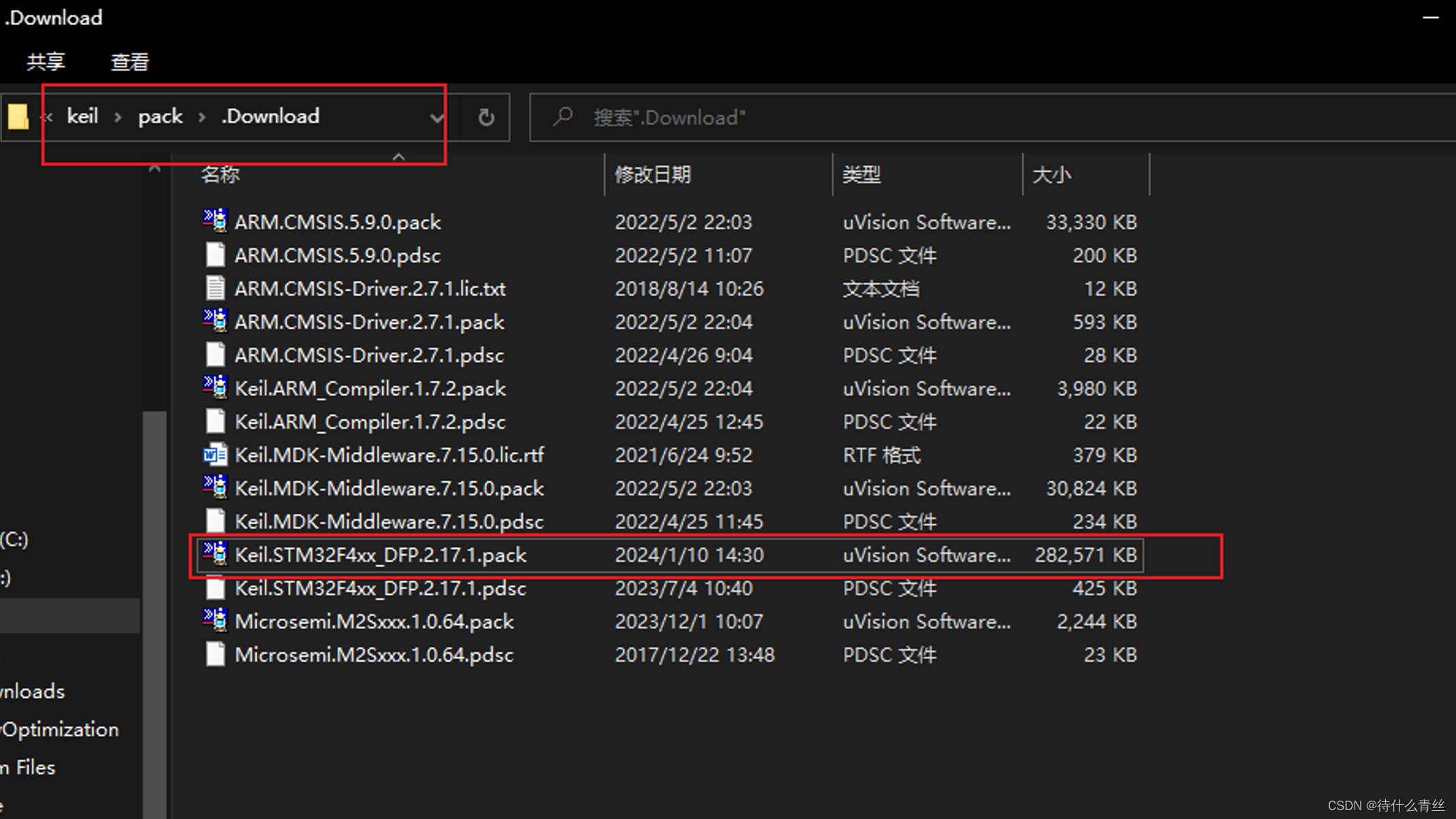Image resolution: width=1456 pixels, height=819 pixels.
Task: Click the Keil.ARM_Compiler.1.7.2.pdsc file icon
Action: coord(215,421)
